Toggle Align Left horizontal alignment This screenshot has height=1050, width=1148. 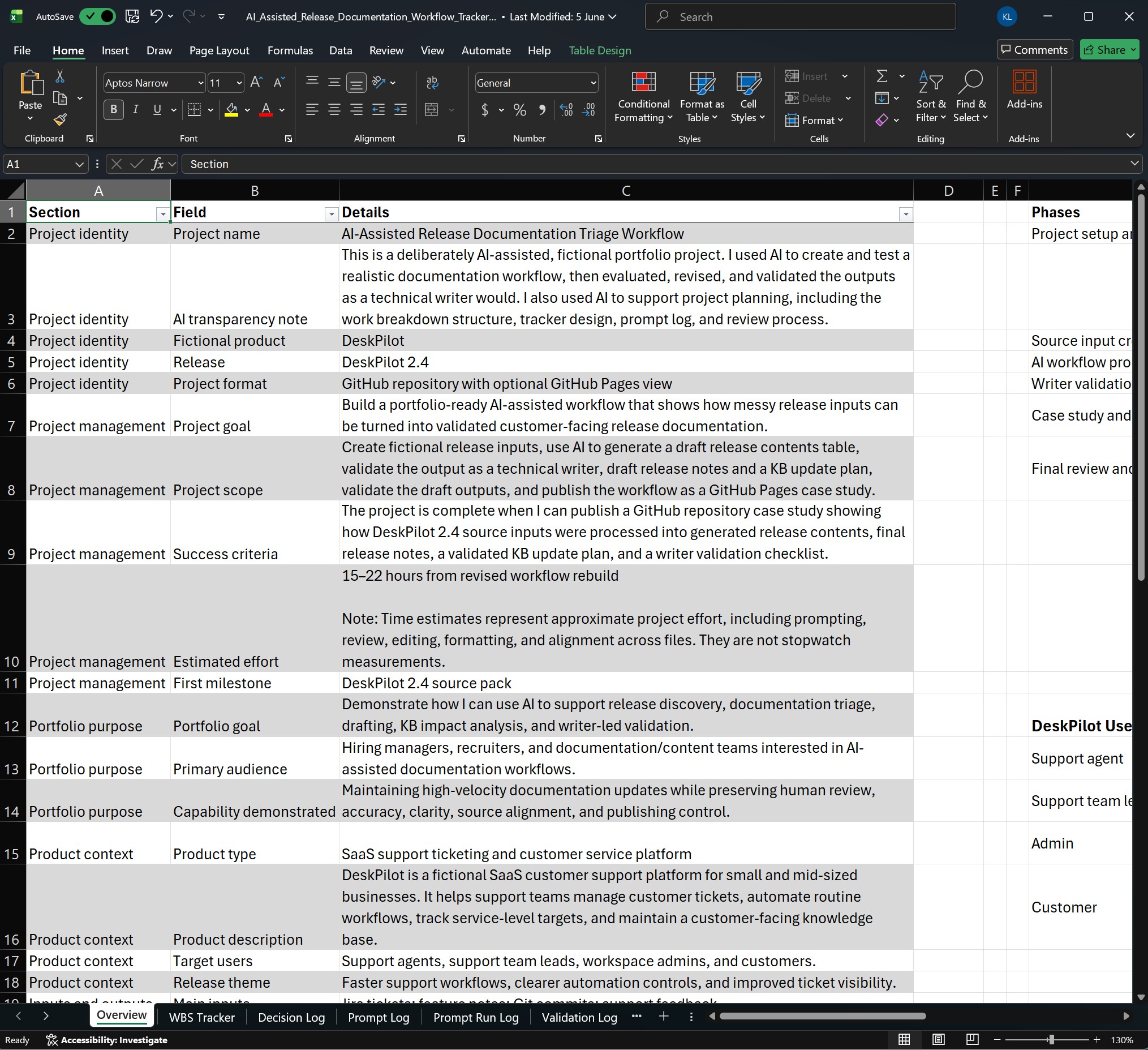click(312, 109)
